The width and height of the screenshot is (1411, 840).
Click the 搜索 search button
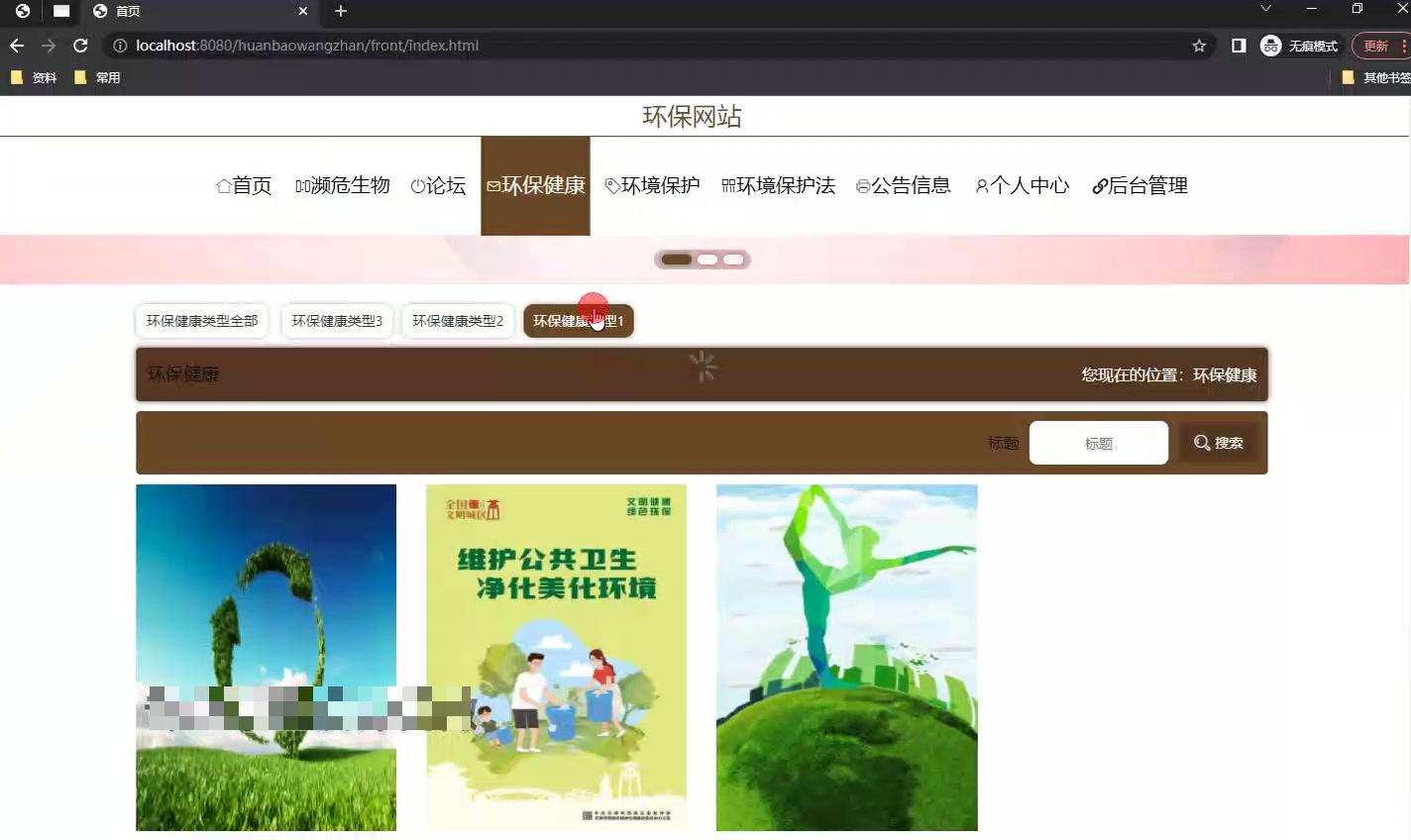(x=1219, y=443)
